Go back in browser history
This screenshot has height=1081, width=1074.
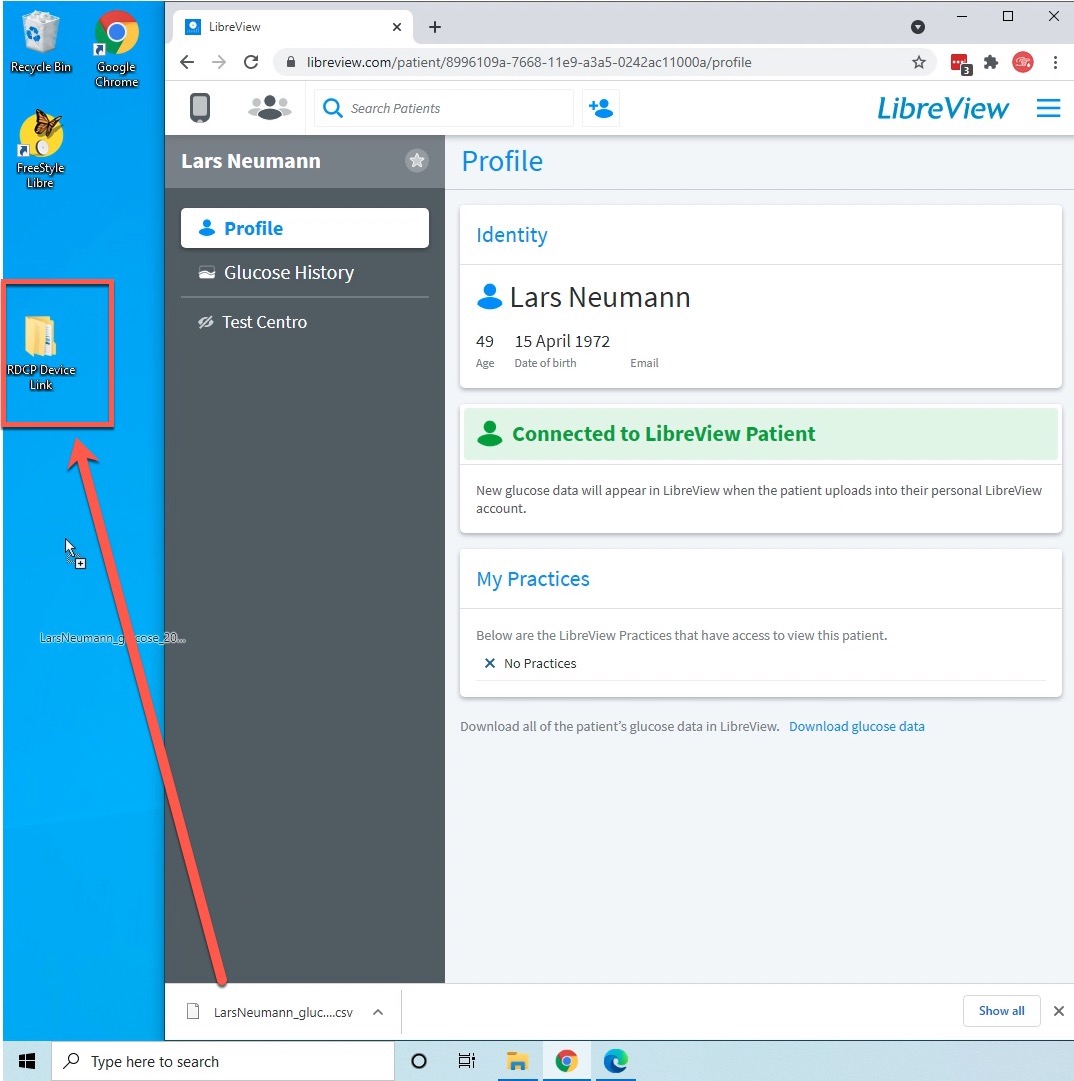187,62
